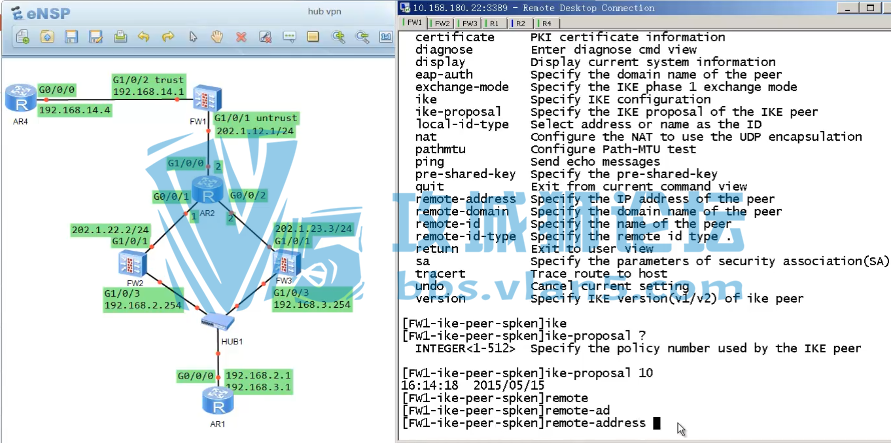Click the New Topology icon in eNSP toolbar
Image resolution: width=891 pixels, height=443 pixels.
(x=23, y=37)
